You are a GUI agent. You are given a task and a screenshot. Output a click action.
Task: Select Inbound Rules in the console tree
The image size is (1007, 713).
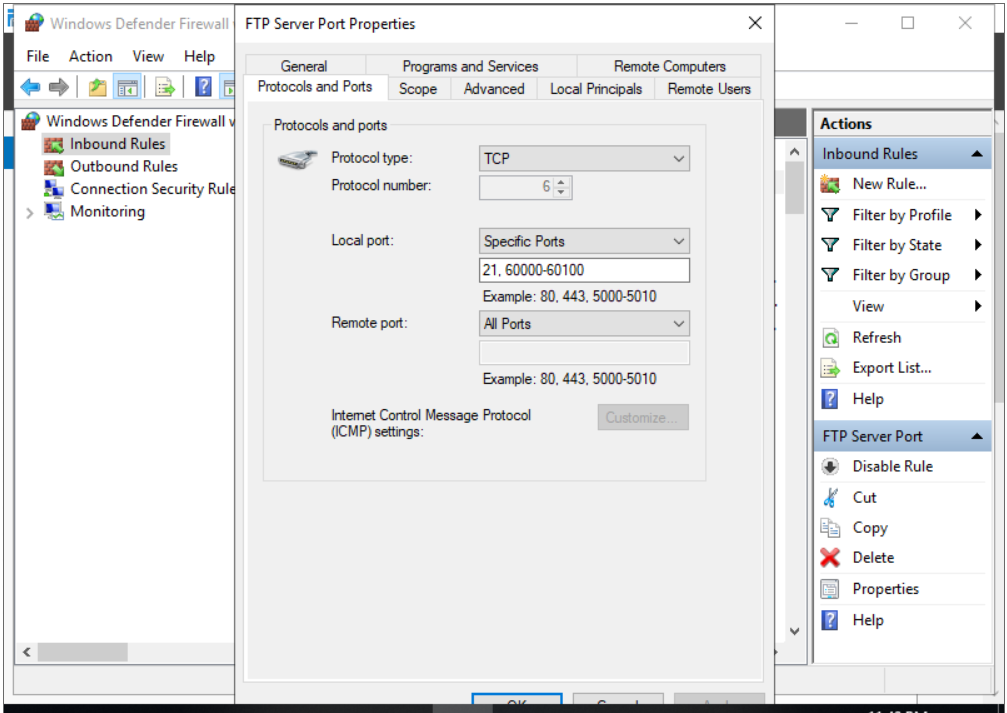coord(118,144)
